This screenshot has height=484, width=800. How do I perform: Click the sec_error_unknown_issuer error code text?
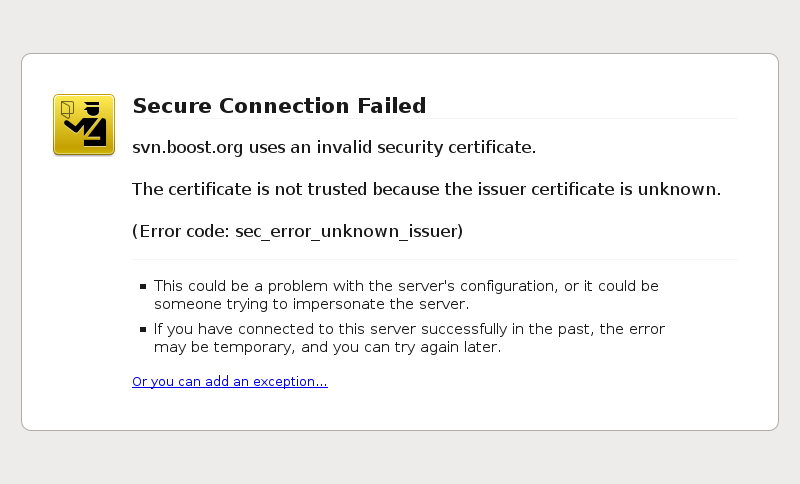click(x=346, y=232)
